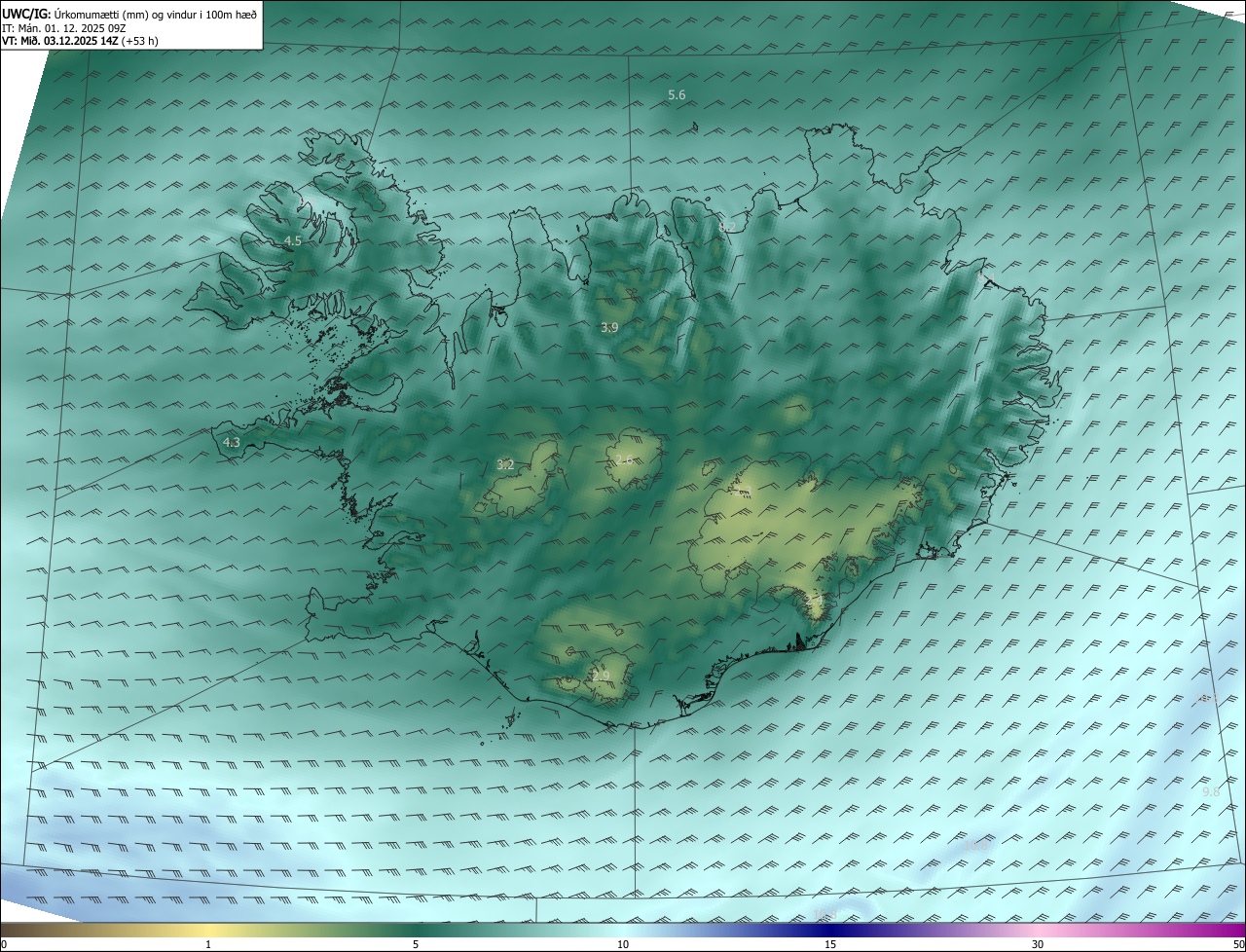Click the color scale tick label '50'
The width and height of the screenshot is (1246, 952).
pyautogui.click(x=1238, y=944)
